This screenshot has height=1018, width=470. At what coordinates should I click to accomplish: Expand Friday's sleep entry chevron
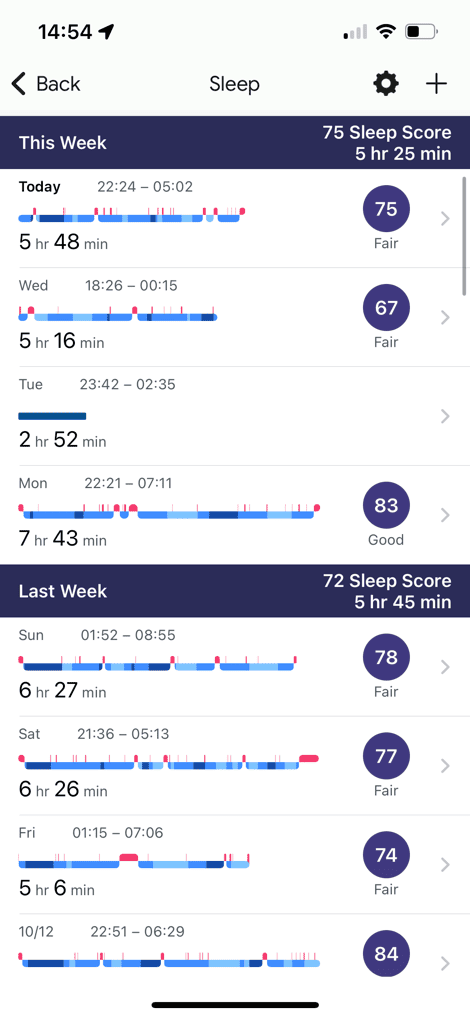click(x=445, y=865)
